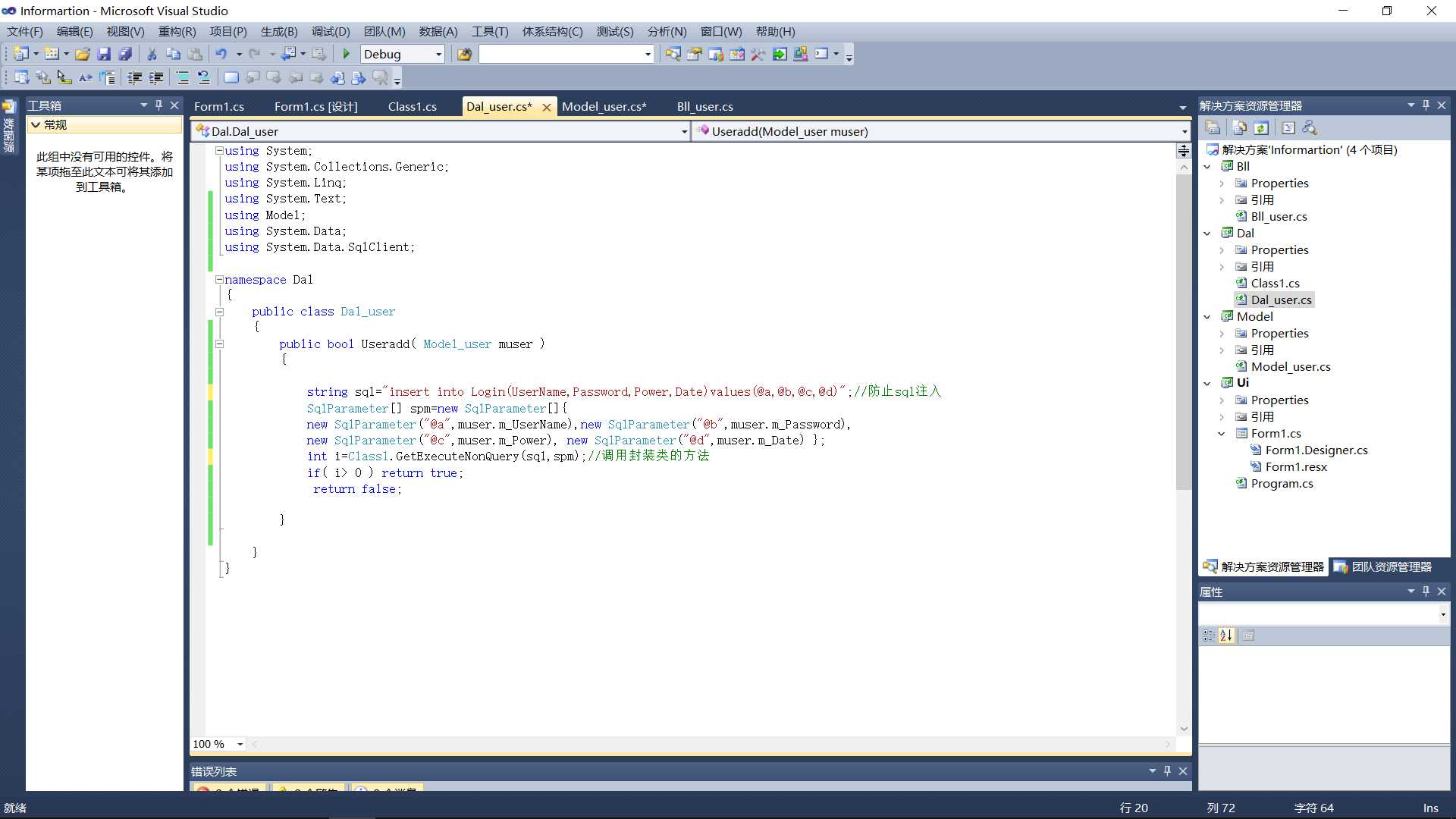Collapse the Bll project node
The image size is (1456, 819).
tap(1207, 167)
